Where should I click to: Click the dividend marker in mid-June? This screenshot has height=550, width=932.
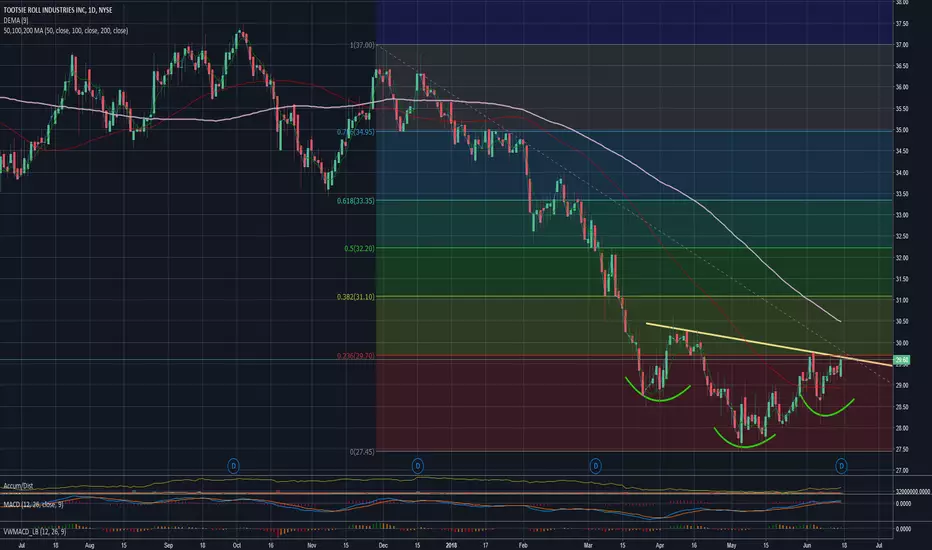841,466
